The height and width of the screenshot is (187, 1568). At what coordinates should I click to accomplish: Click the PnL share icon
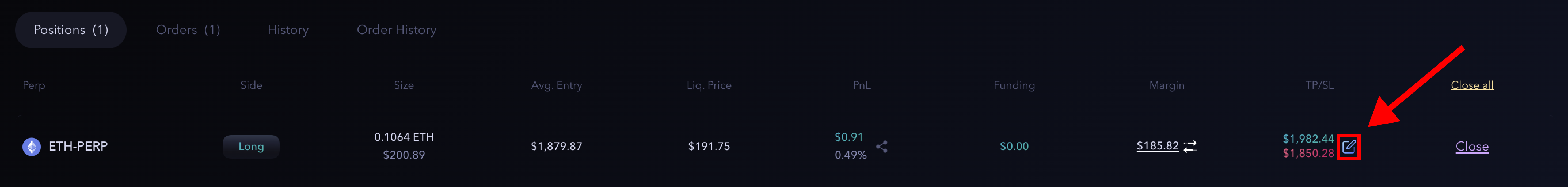point(881,146)
